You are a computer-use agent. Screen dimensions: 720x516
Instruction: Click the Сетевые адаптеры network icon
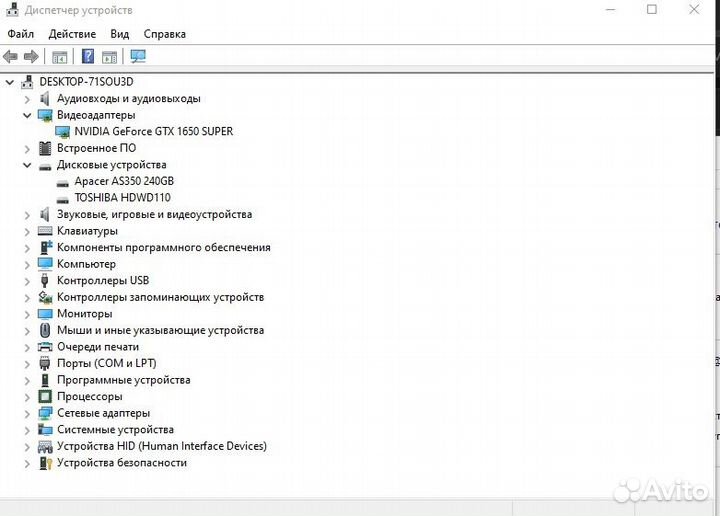(45, 413)
